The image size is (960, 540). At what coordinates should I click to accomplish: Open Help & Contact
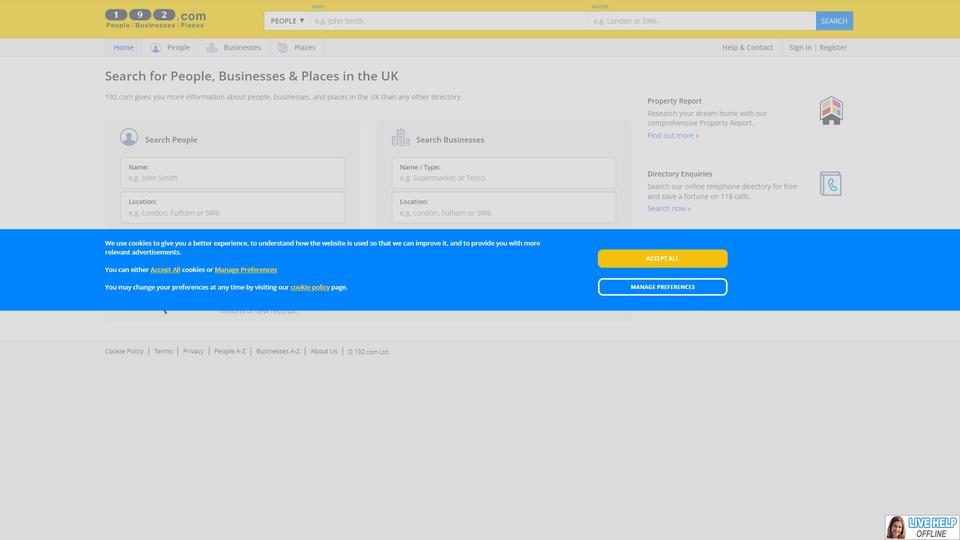[747, 47]
